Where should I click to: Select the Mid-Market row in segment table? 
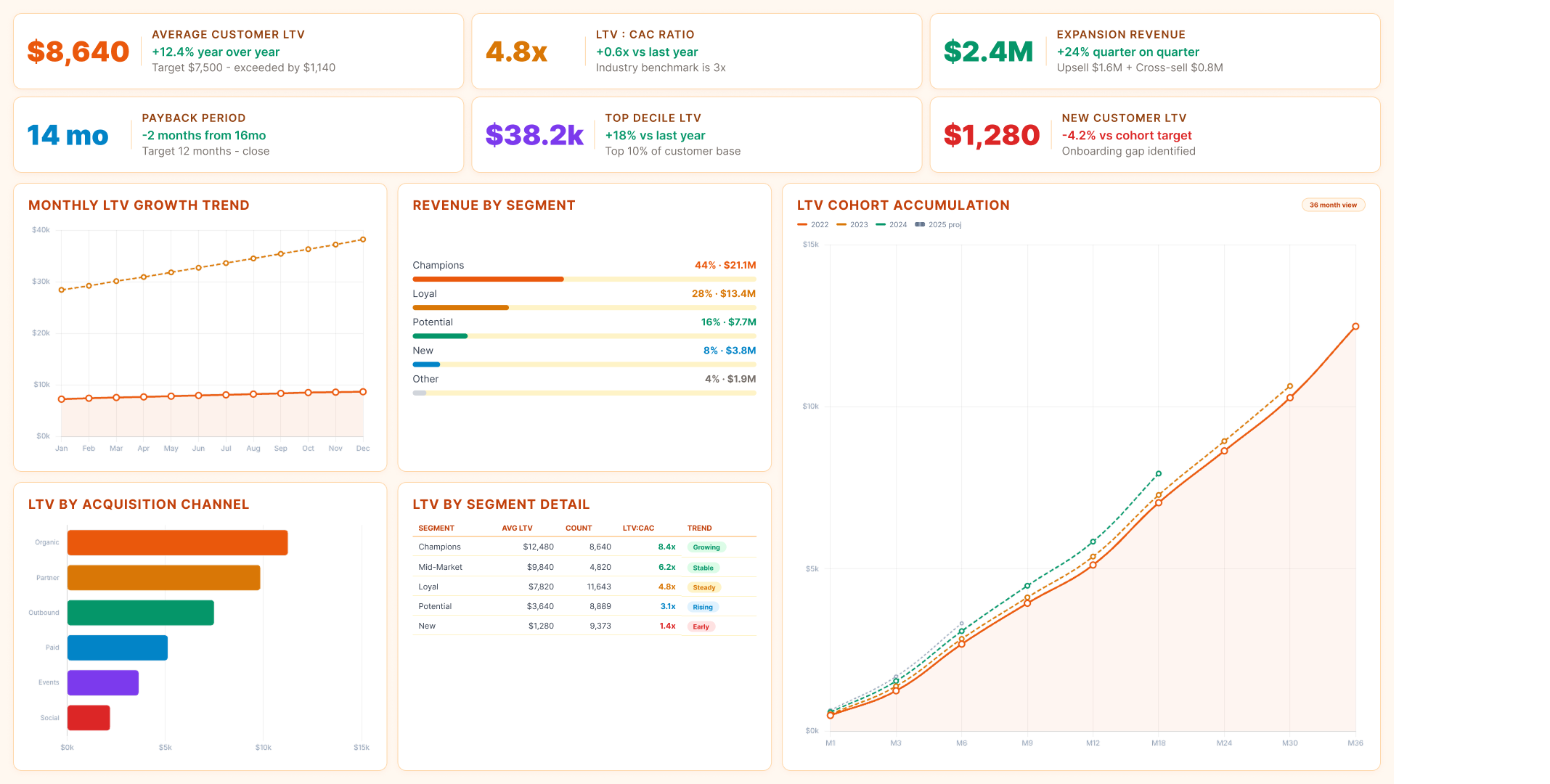point(584,567)
